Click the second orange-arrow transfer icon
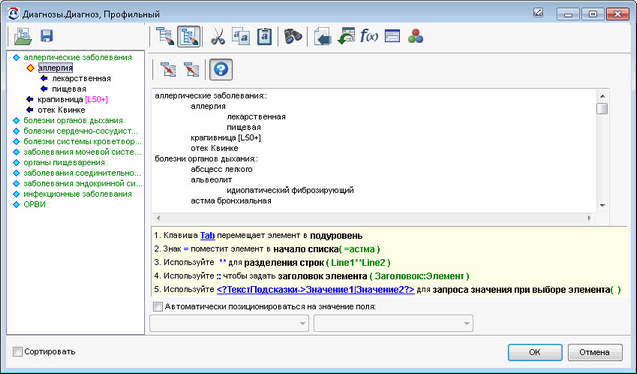The height and width of the screenshot is (374, 637). click(191, 69)
